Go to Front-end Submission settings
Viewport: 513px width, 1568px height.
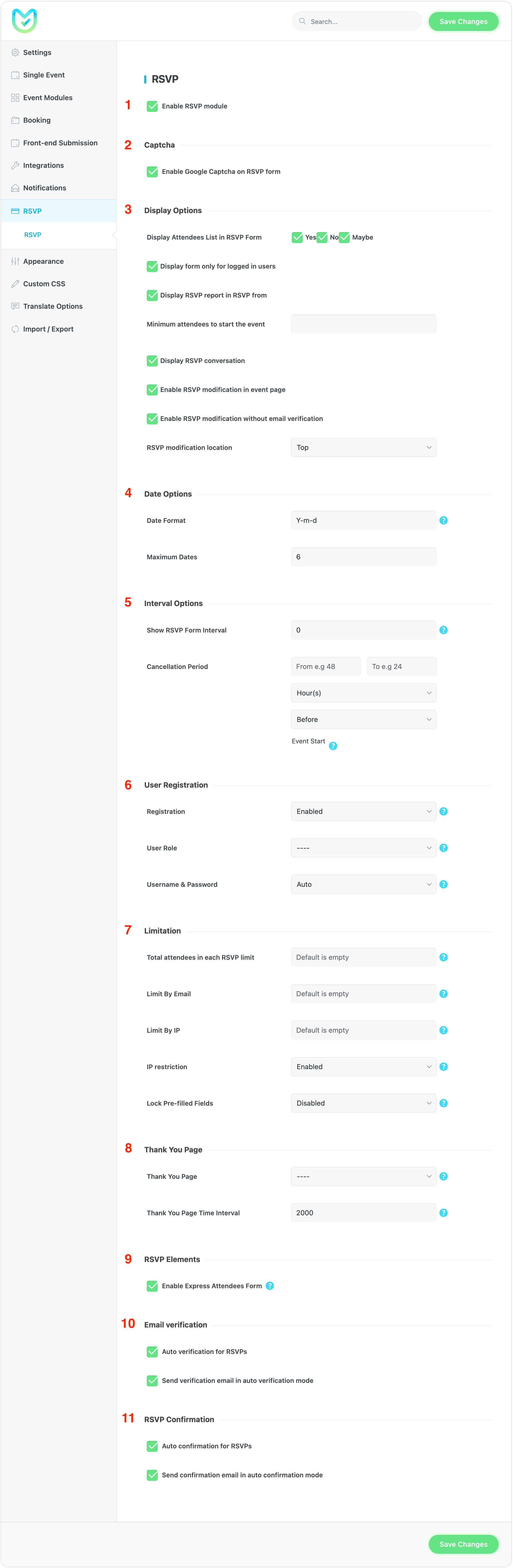(60, 143)
